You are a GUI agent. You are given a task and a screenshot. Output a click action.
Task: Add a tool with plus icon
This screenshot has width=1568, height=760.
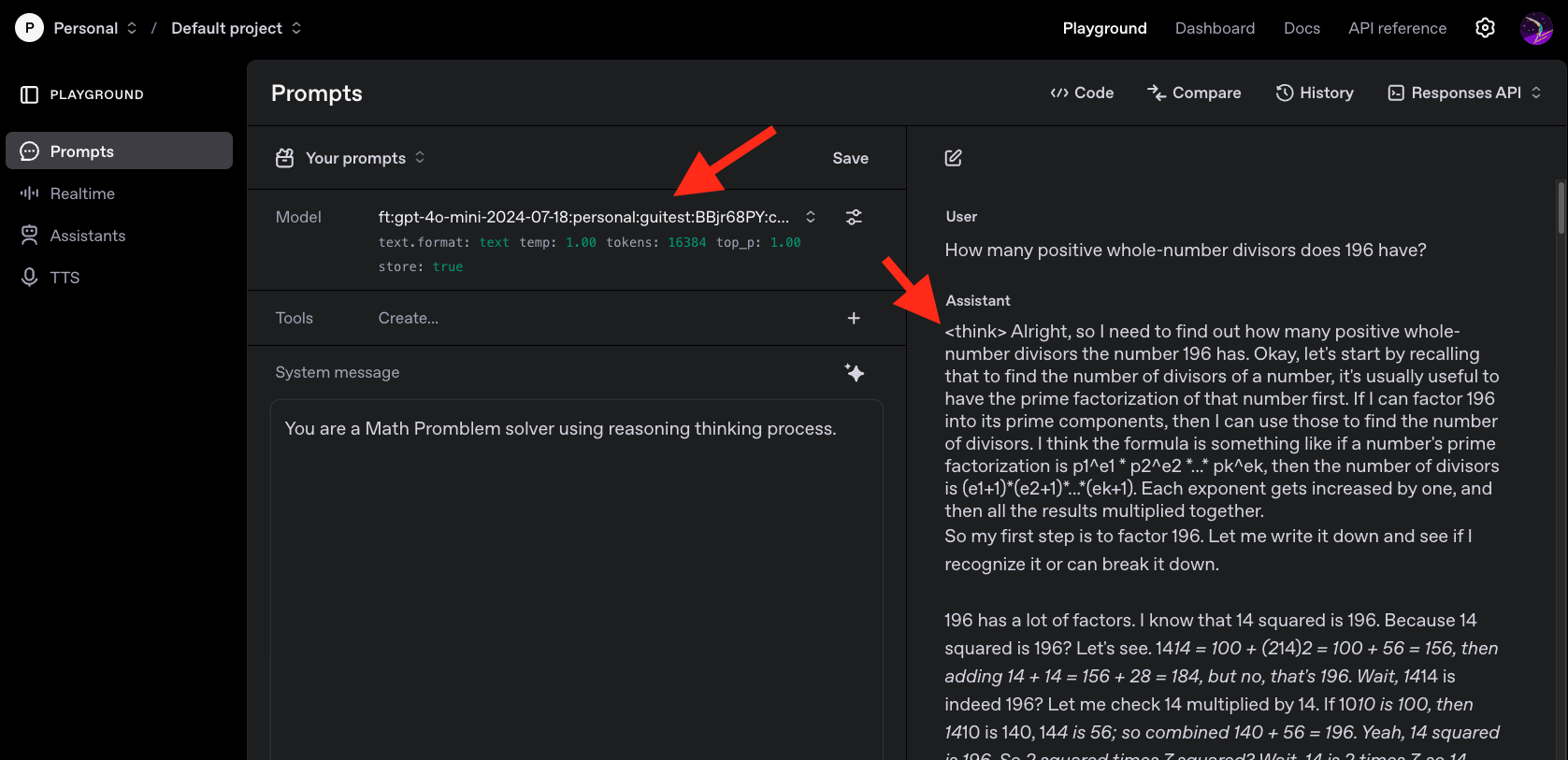(854, 318)
